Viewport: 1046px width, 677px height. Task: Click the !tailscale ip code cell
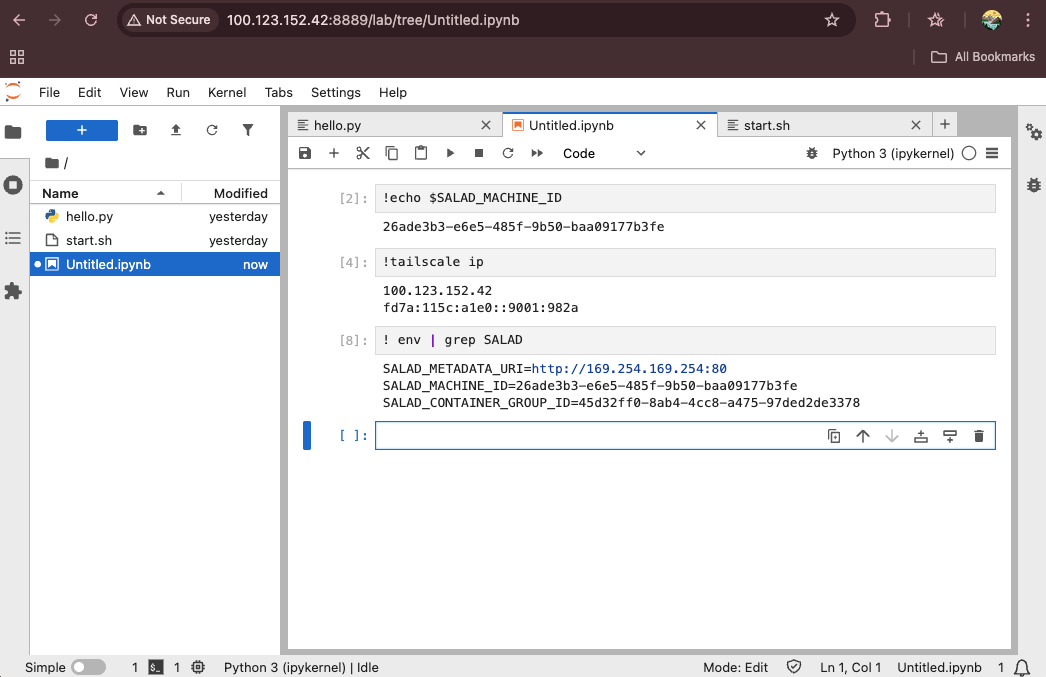coord(685,263)
